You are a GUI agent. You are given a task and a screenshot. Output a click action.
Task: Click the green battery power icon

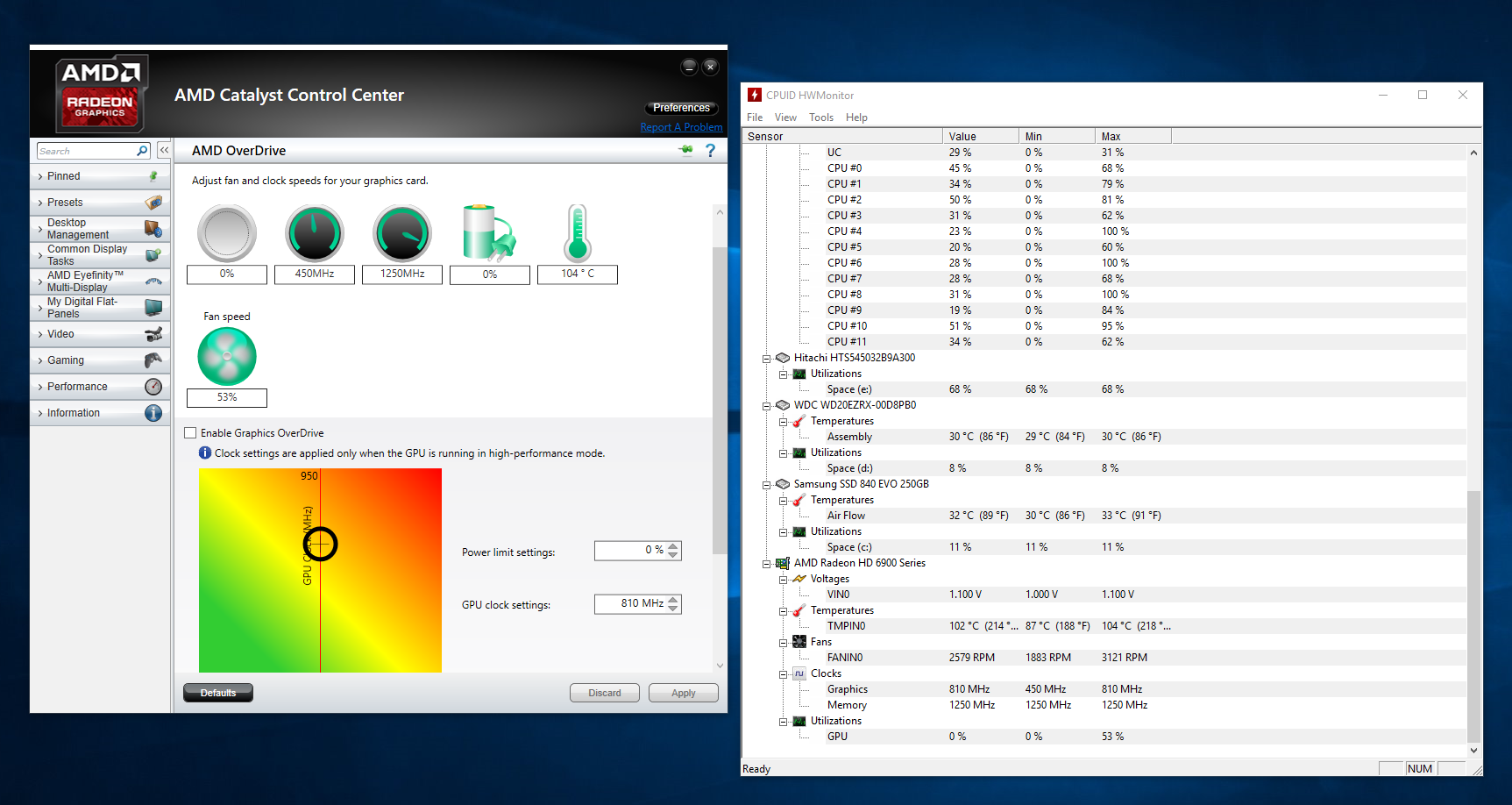pos(489,233)
